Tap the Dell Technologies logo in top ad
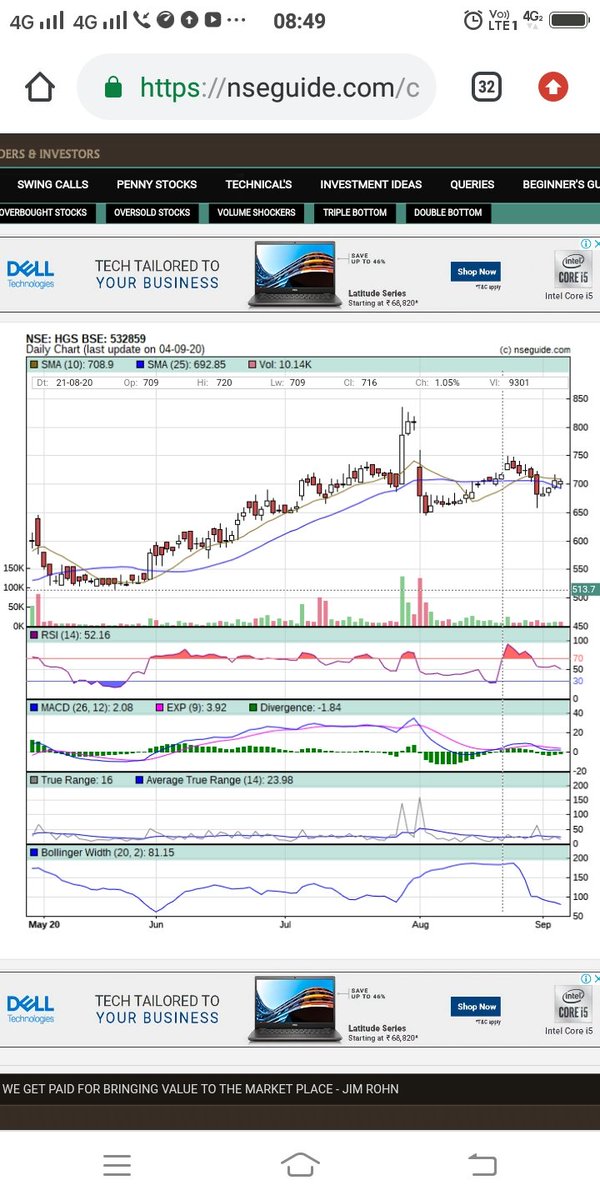600x1200 pixels. pos(30,274)
